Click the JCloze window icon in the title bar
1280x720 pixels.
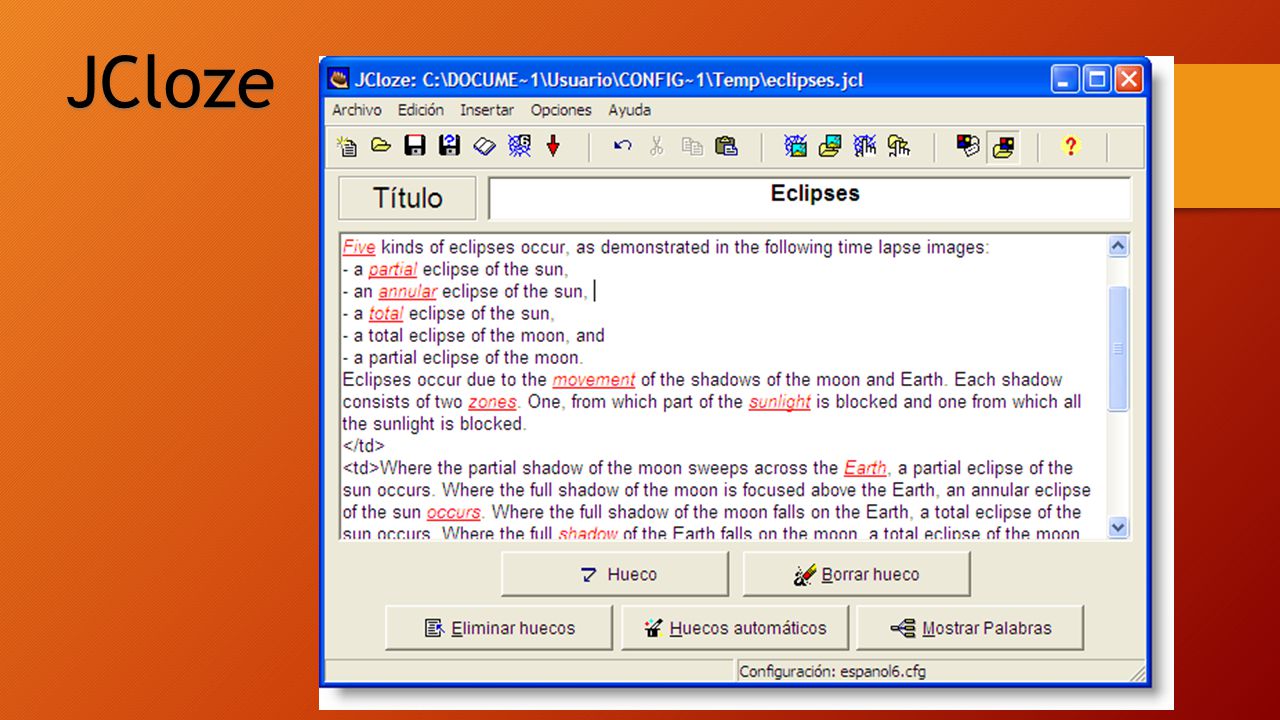click(x=341, y=80)
